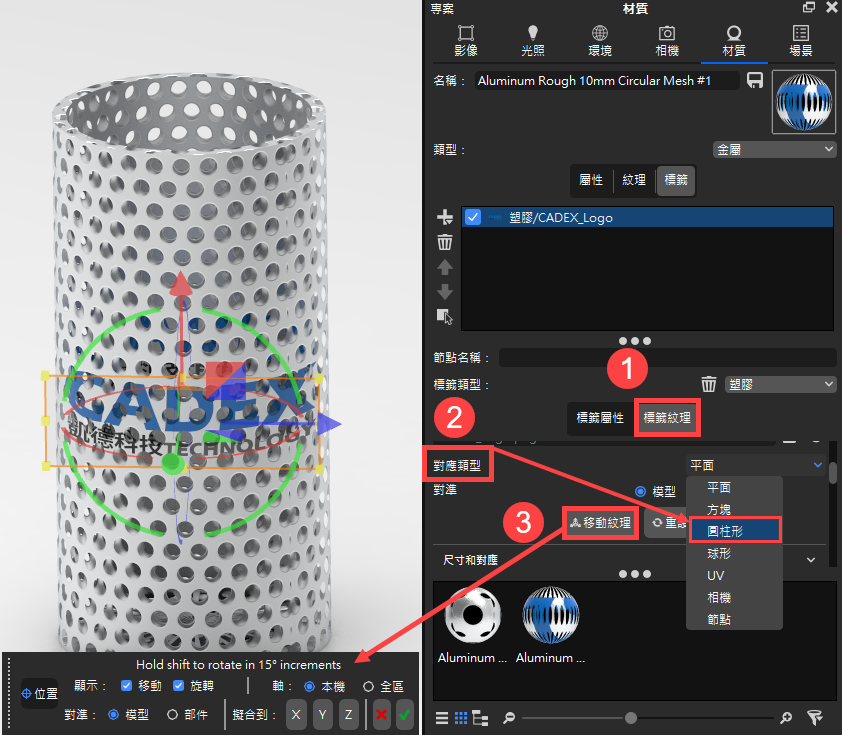
Task: Open the 標籤紋理 tab
Action: pyautogui.click(x=667, y=418)
